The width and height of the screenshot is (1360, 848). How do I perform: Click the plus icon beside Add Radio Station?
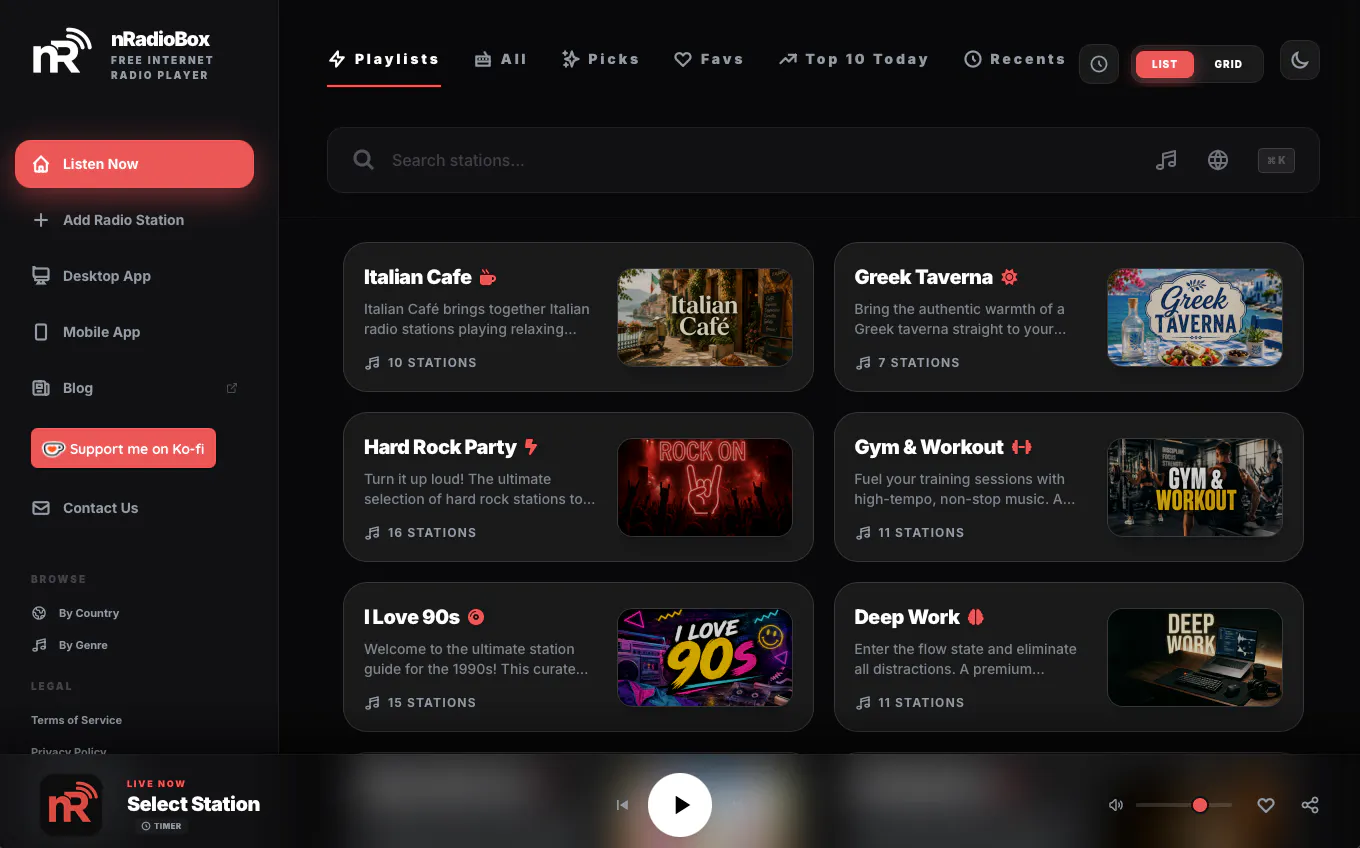[41, 220]
